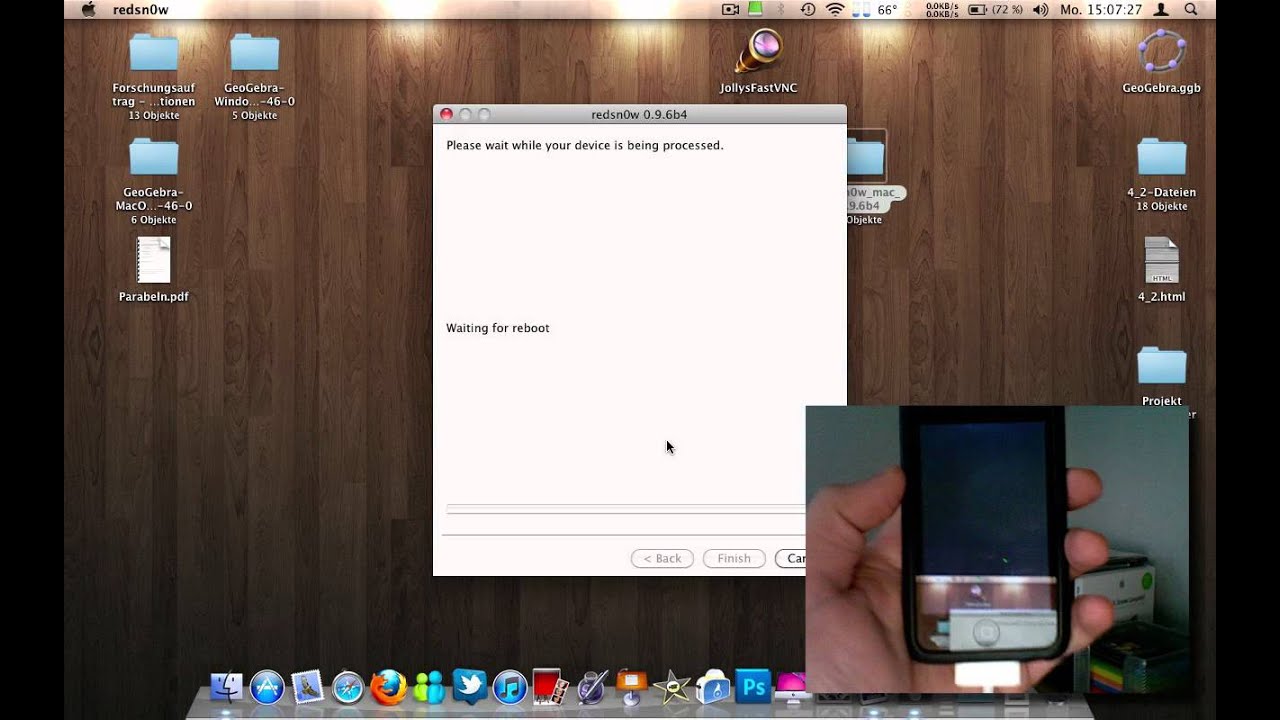
Task: Open Finder from the dock
Action: pyautogui.click(x=227, y=688)
